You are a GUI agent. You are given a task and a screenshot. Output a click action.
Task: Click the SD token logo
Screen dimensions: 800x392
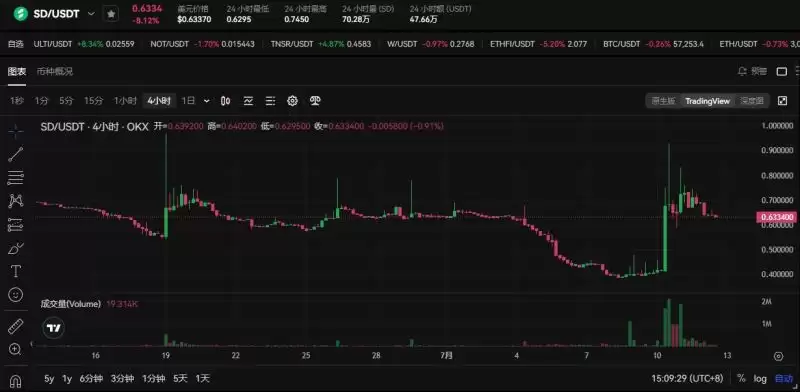tap(20, 14)
